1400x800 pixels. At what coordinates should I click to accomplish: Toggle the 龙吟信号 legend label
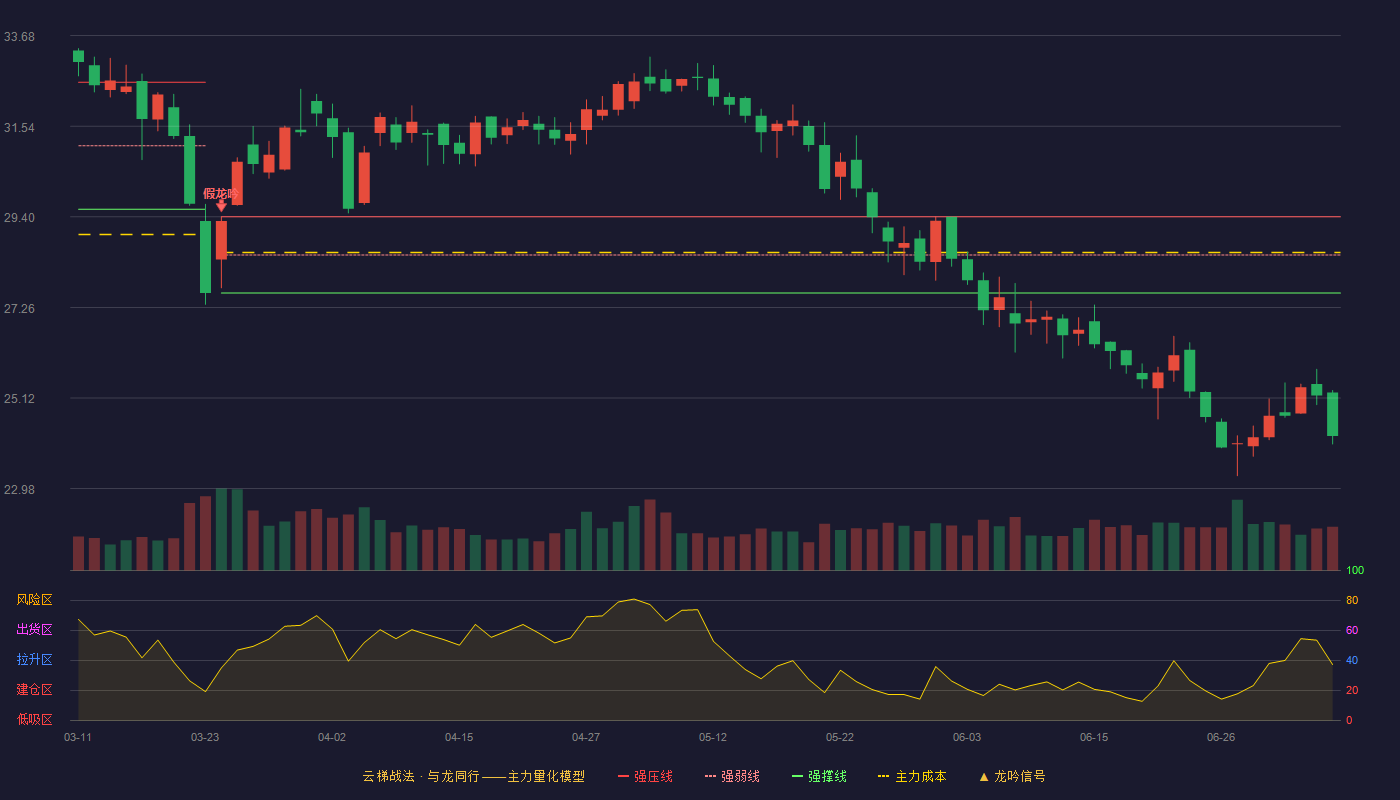[1019, 776]
